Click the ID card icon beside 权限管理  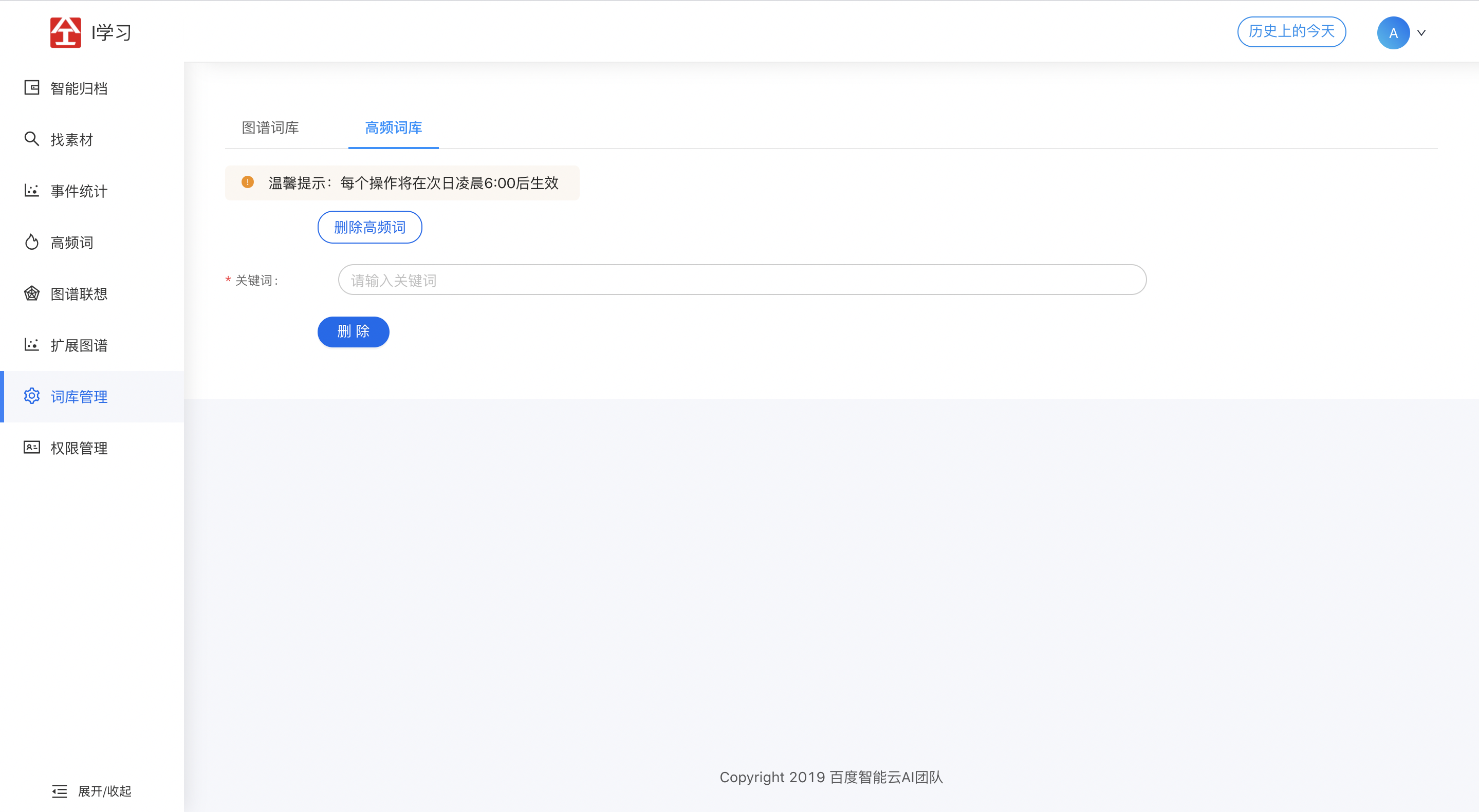point(31,447)
